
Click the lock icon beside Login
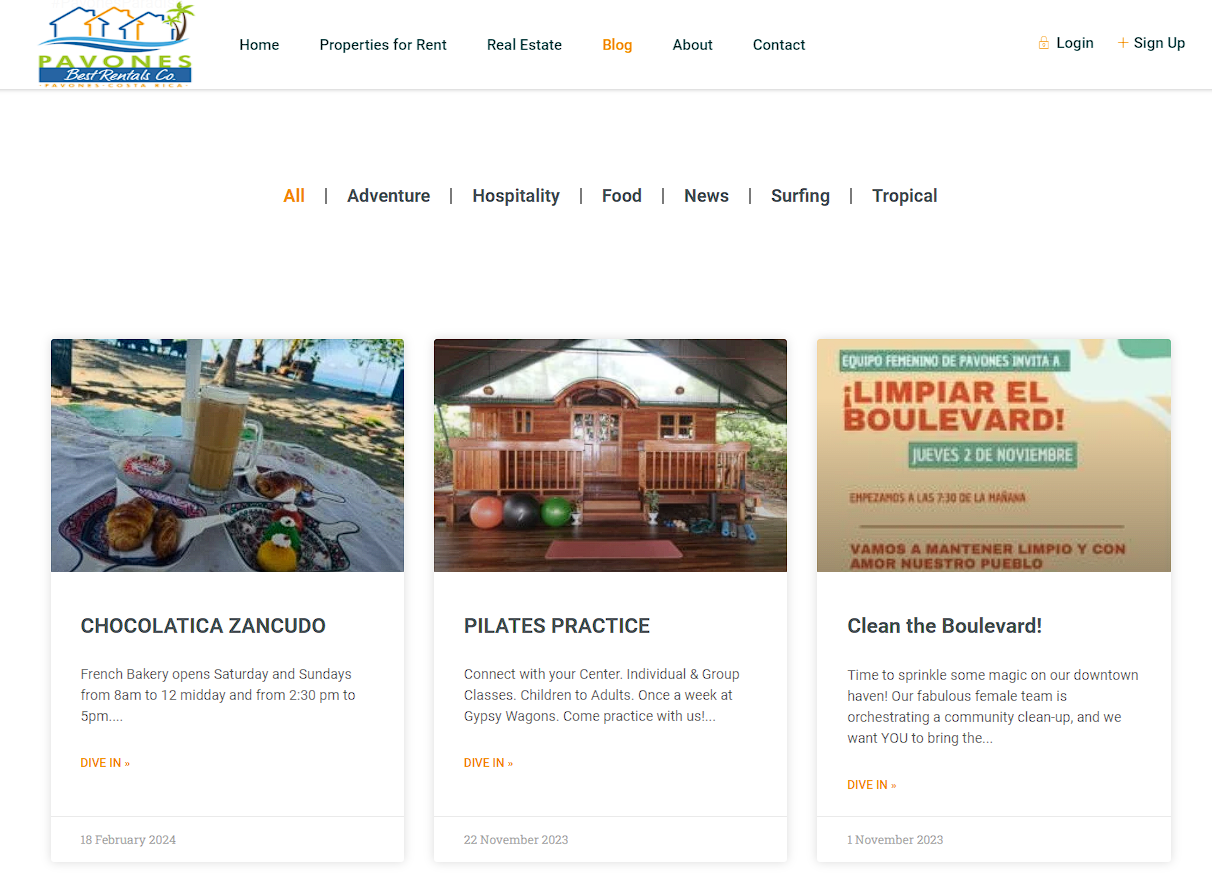pos(1044,43)
